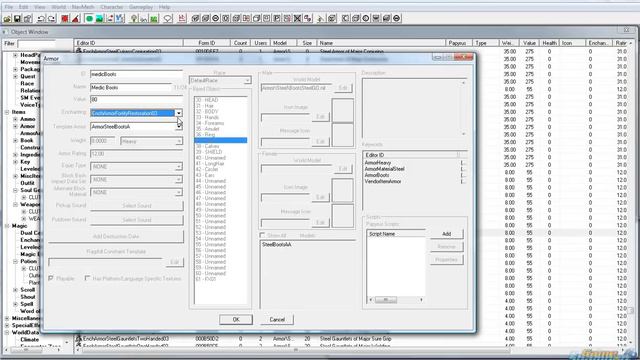Screen dimensions: 640x360
Task: Toggle the Playable checkbox
Action: click(51, 278)
